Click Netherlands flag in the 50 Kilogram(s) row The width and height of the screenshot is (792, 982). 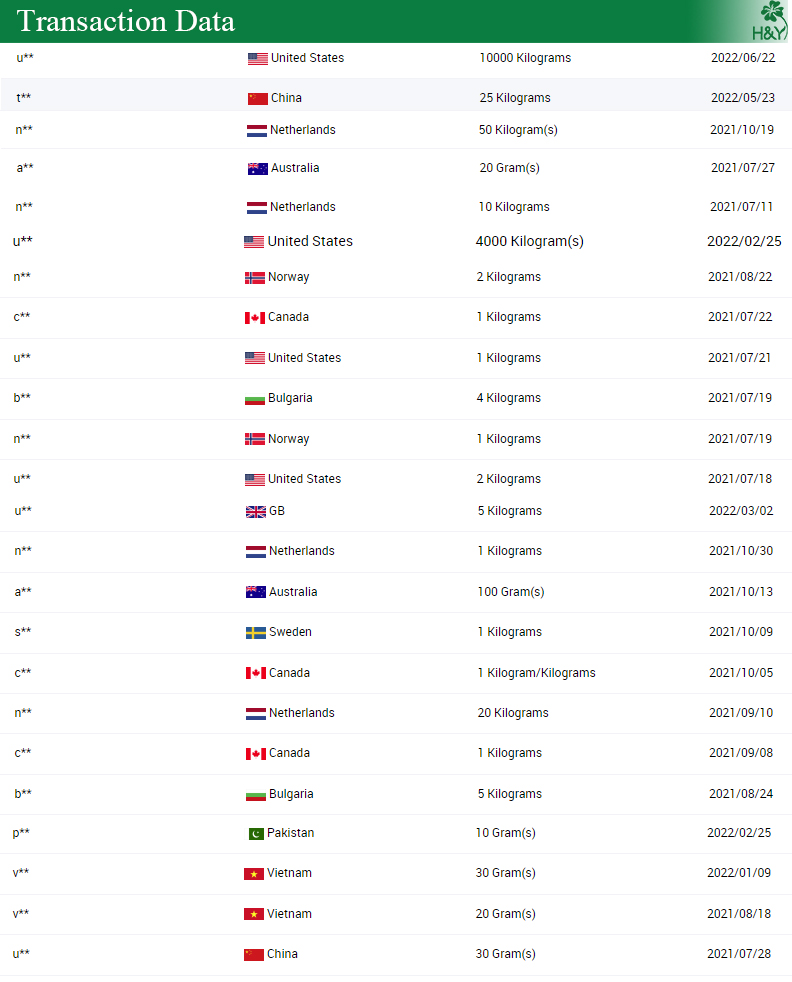point(257,131)
